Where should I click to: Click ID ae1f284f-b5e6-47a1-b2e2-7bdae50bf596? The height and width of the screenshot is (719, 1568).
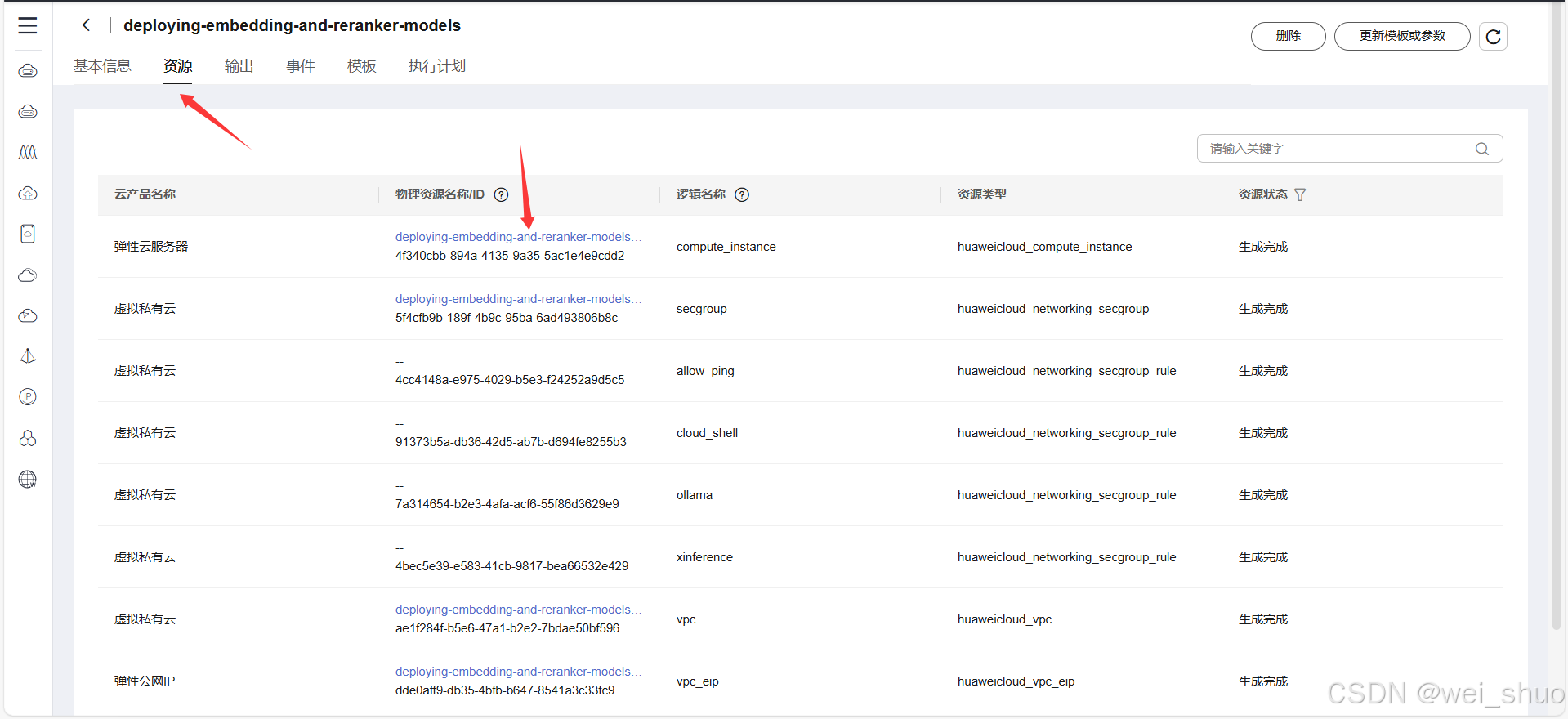click(507, 628)
